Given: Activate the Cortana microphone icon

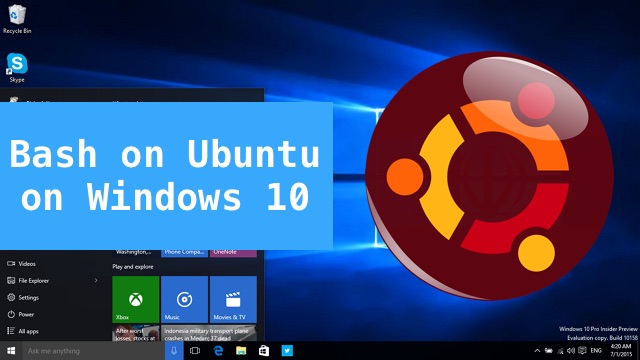Looking at the screenshot, I should (174, 351).
